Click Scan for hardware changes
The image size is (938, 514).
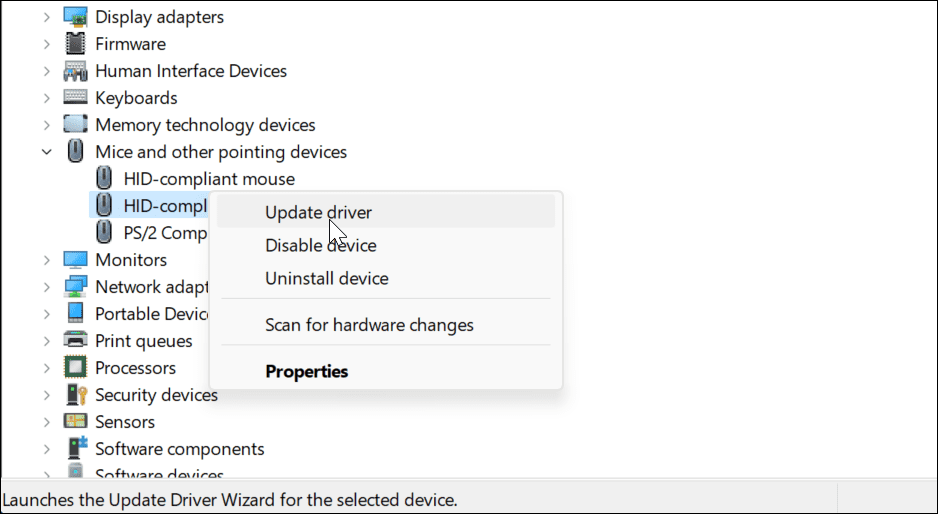pos(369,325)
